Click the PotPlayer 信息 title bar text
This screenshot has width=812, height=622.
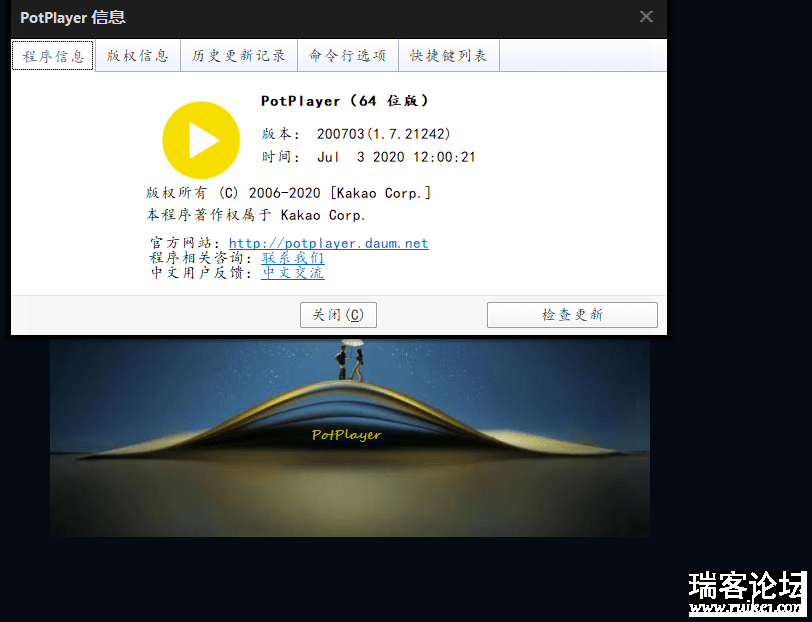[72, 18]
